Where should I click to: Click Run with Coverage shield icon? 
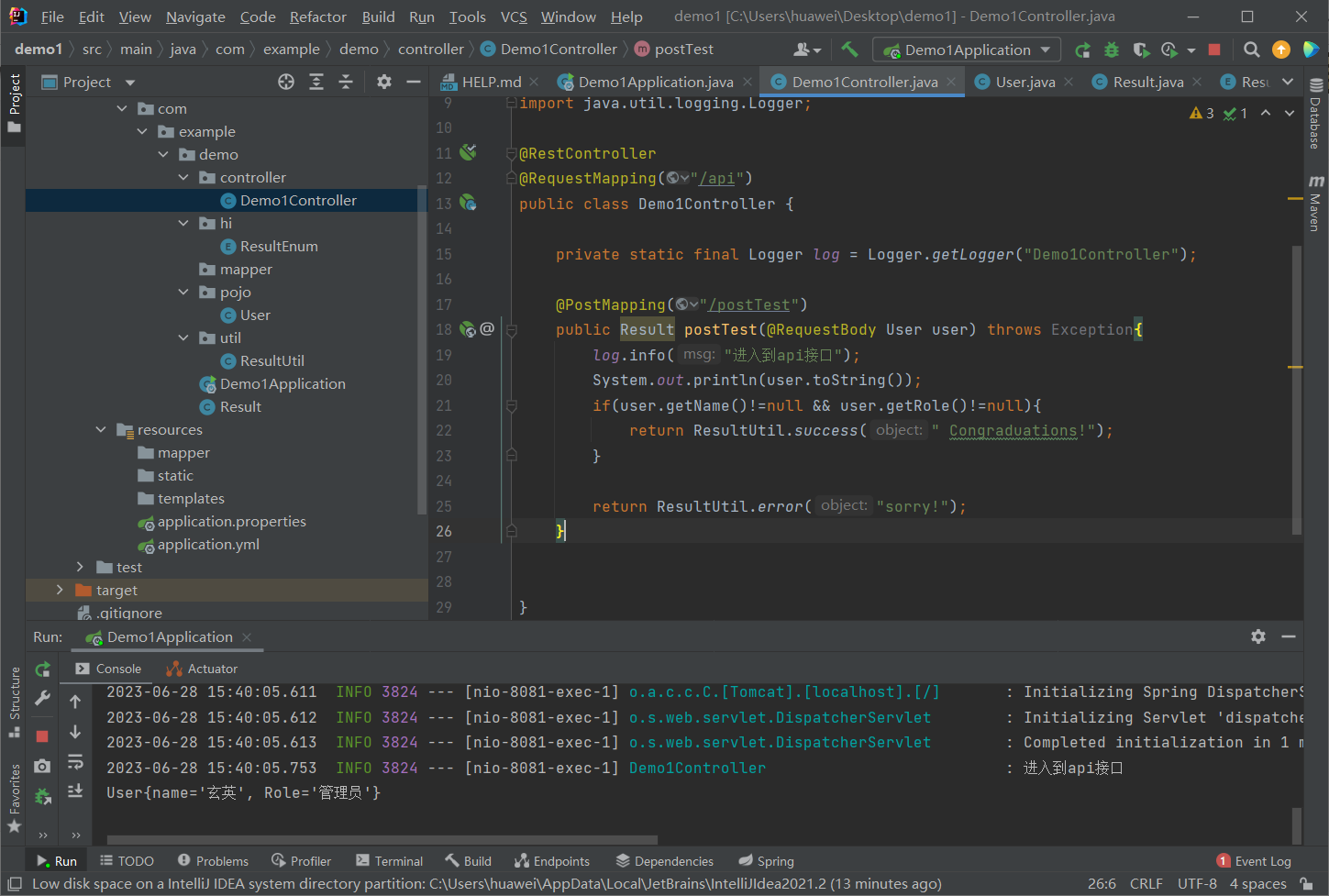pyautogui.click(x=1140, y=50)
